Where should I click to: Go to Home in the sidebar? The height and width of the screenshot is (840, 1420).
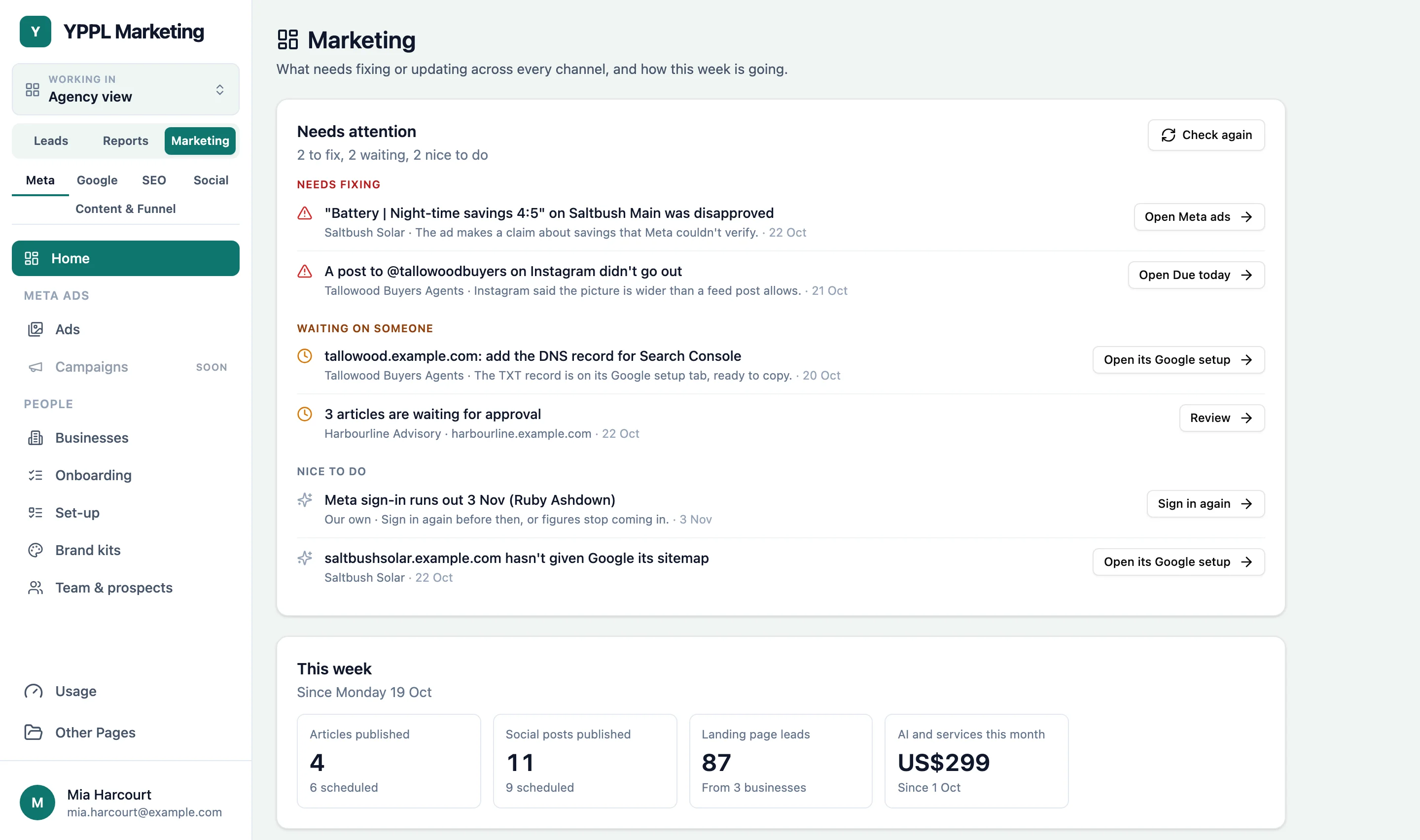126,258
